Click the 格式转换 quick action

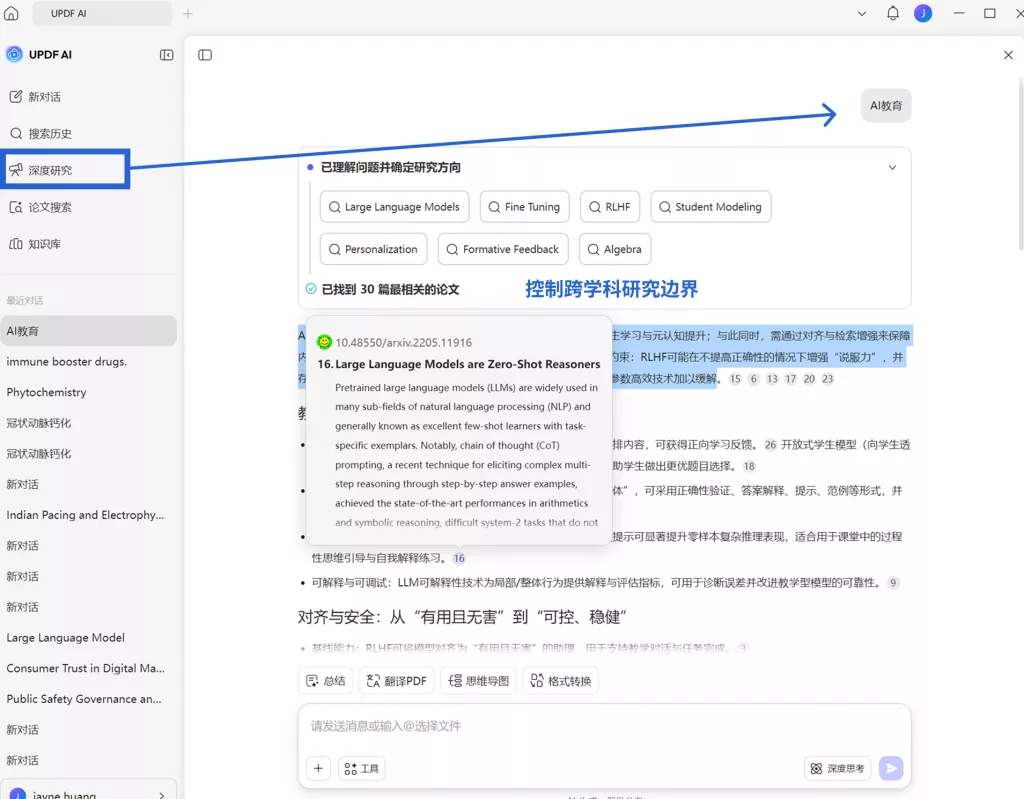[x=560, y=681]
